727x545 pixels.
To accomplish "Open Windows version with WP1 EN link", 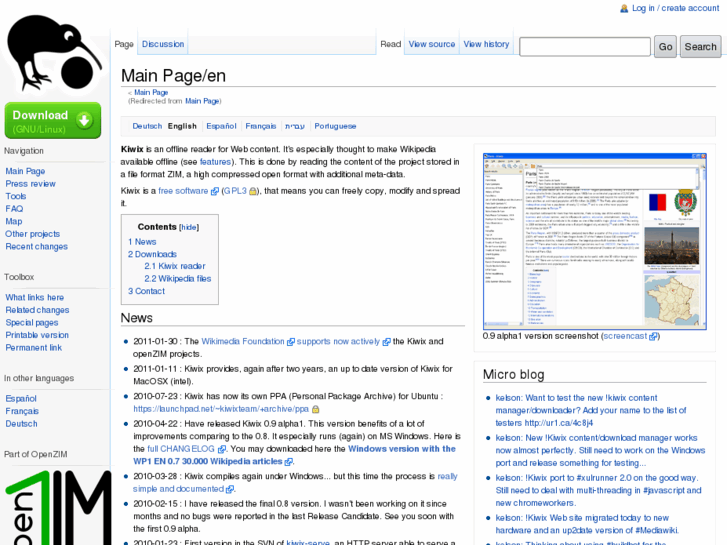I will (294, 455).
